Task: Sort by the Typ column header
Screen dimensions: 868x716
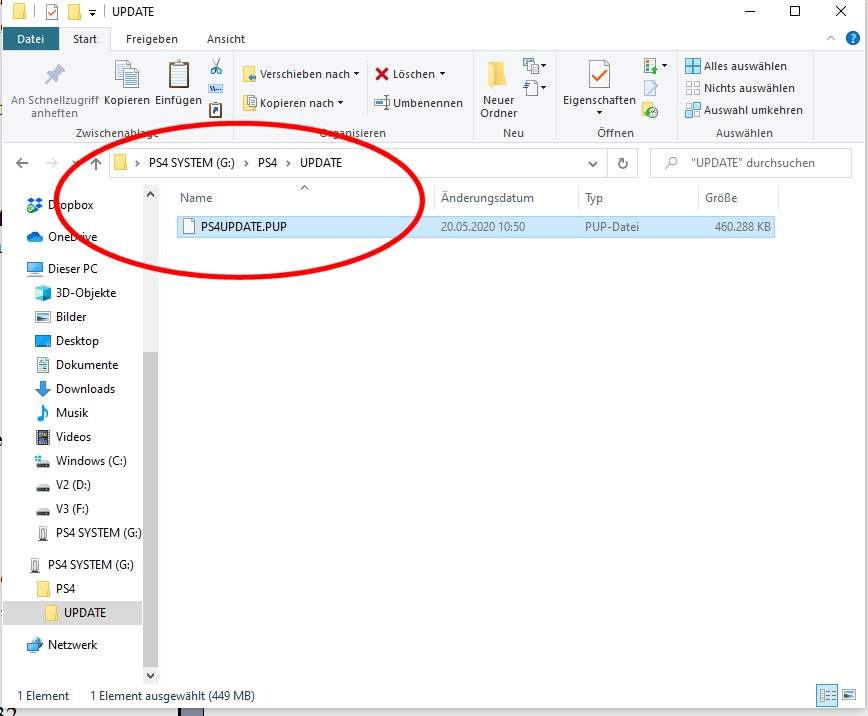Action: 638,198
